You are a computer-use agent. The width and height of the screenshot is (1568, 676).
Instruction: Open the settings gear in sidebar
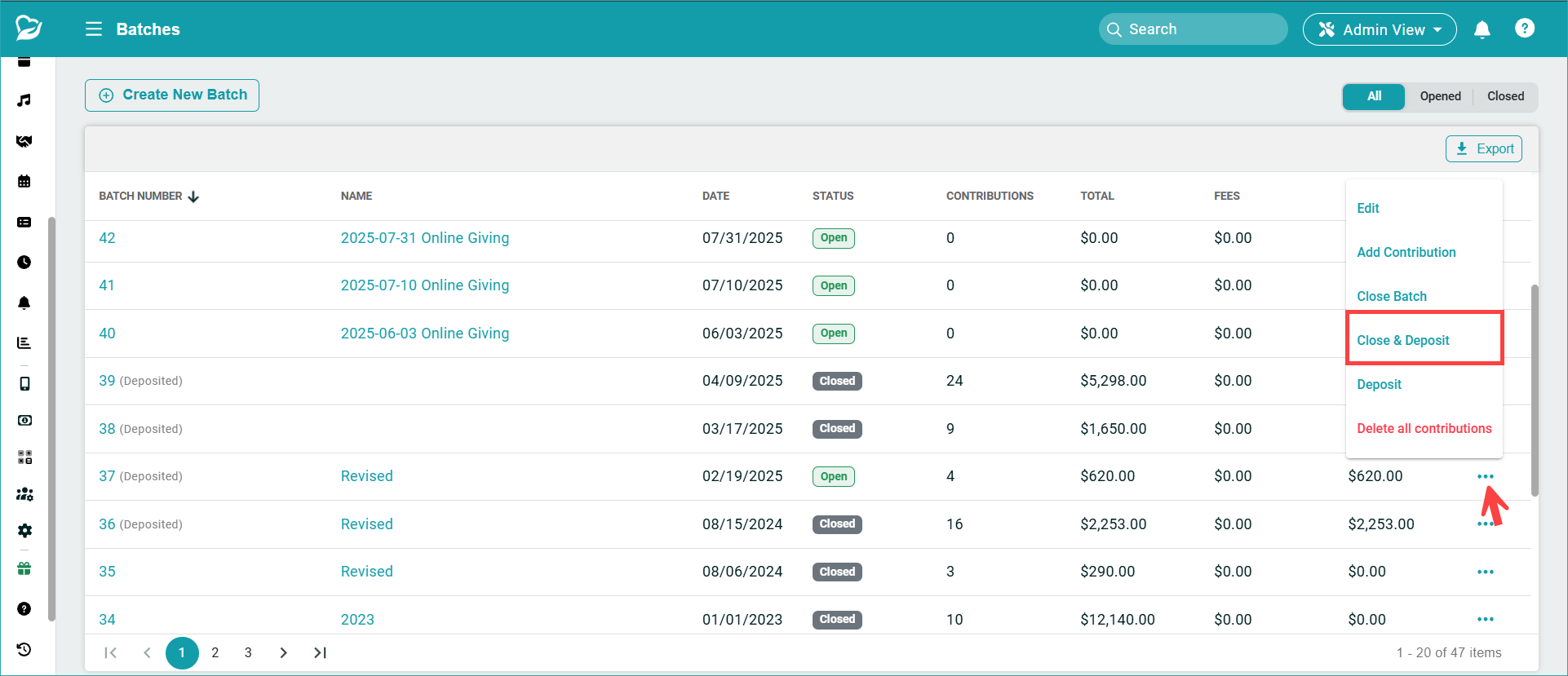(x=24, y=531)
